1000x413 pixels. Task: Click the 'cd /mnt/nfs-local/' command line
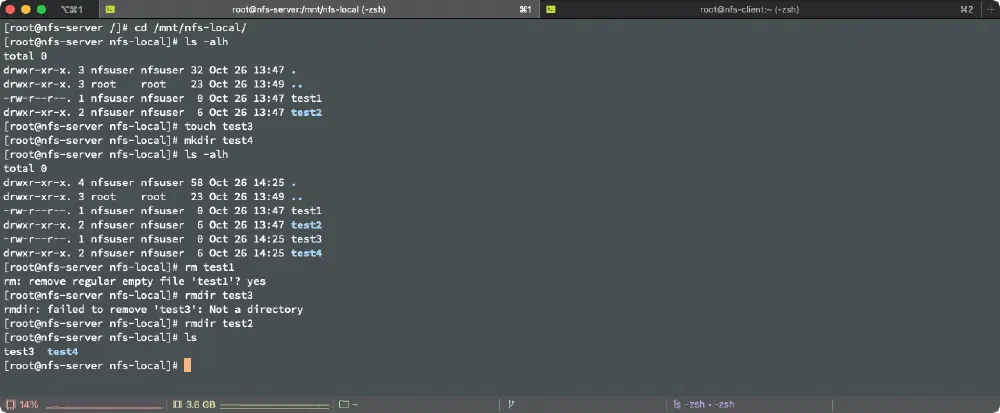(x=125, y=28)
